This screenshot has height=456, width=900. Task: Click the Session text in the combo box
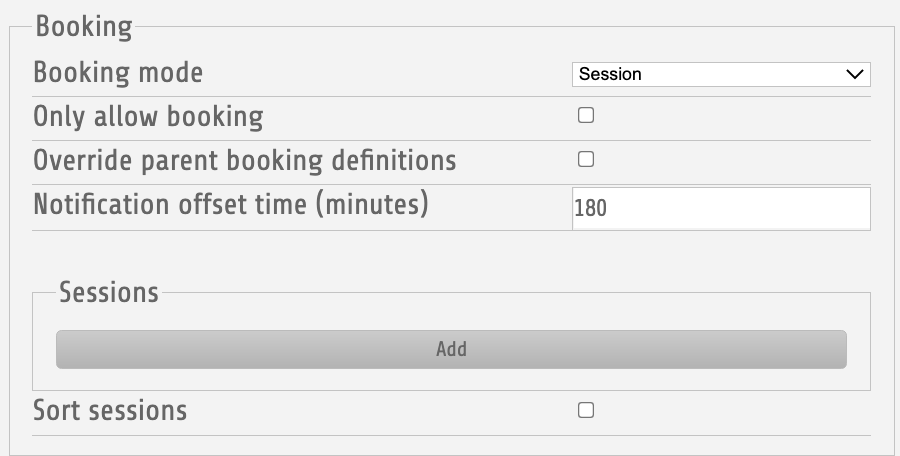pos(610,74)
